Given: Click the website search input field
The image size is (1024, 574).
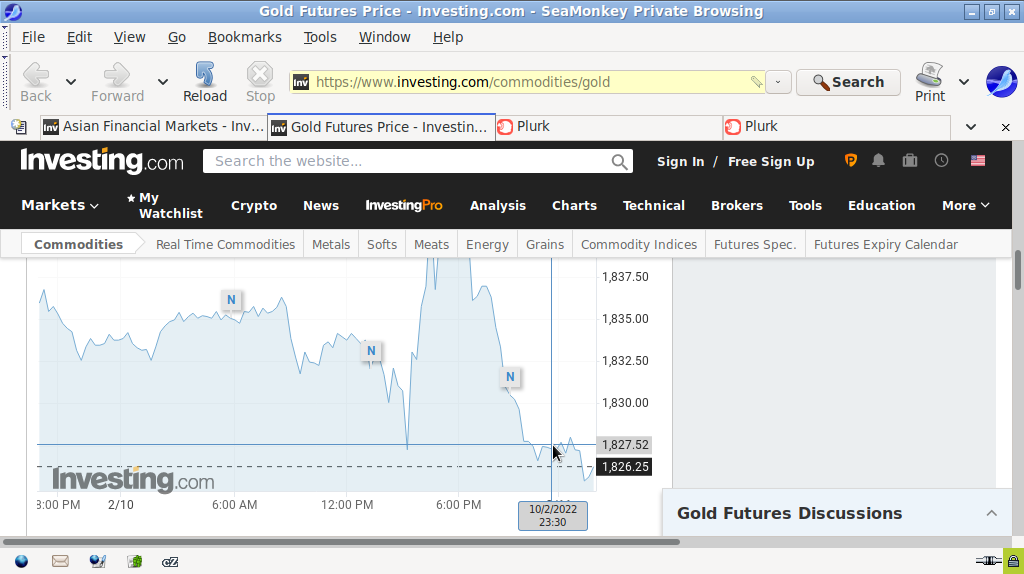Looking at the screenshot, I should click(406, 161).
